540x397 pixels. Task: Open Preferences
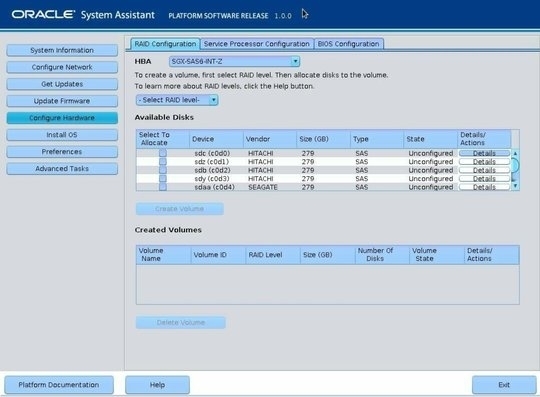click(62, 152)
